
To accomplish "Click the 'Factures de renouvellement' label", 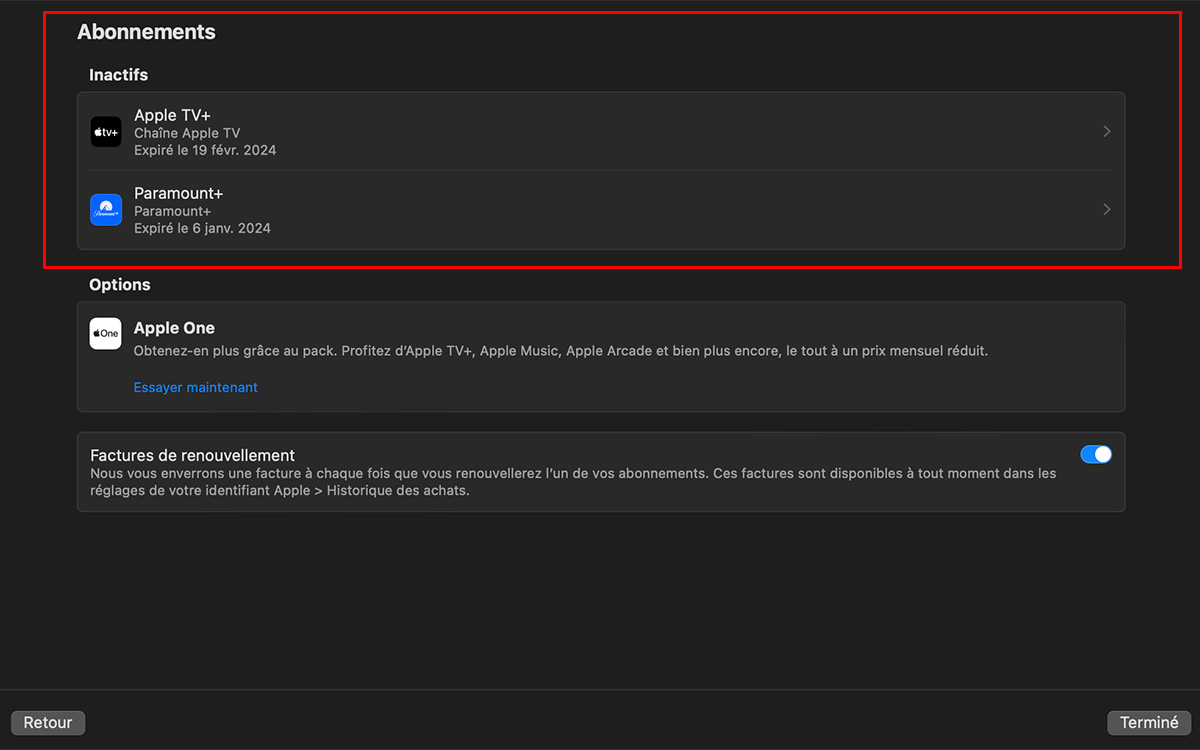I will point(192,455).
